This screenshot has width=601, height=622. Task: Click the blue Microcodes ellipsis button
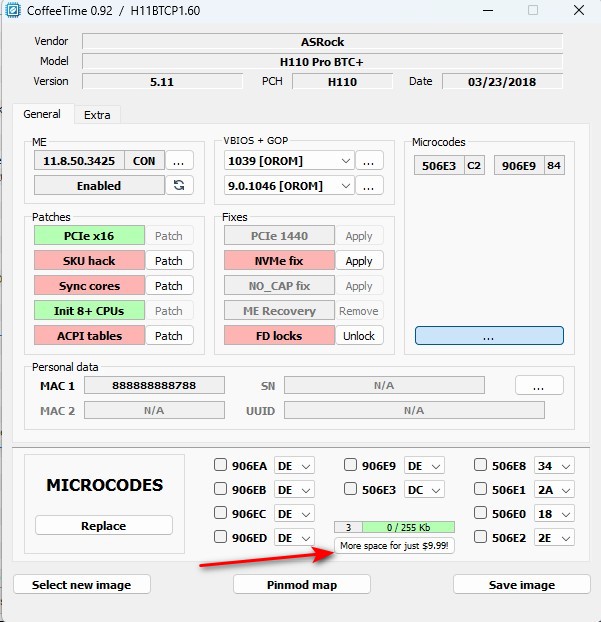point(489,336)
